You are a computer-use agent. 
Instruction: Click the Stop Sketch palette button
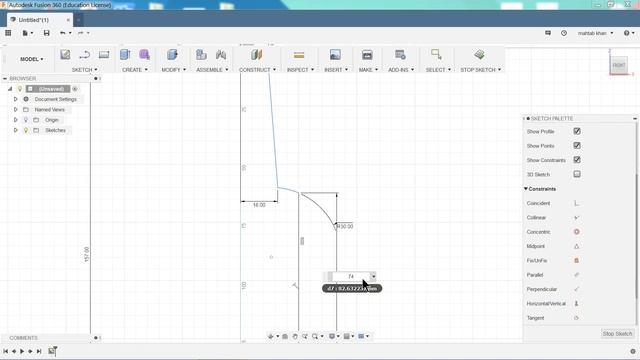click(617, 334)
